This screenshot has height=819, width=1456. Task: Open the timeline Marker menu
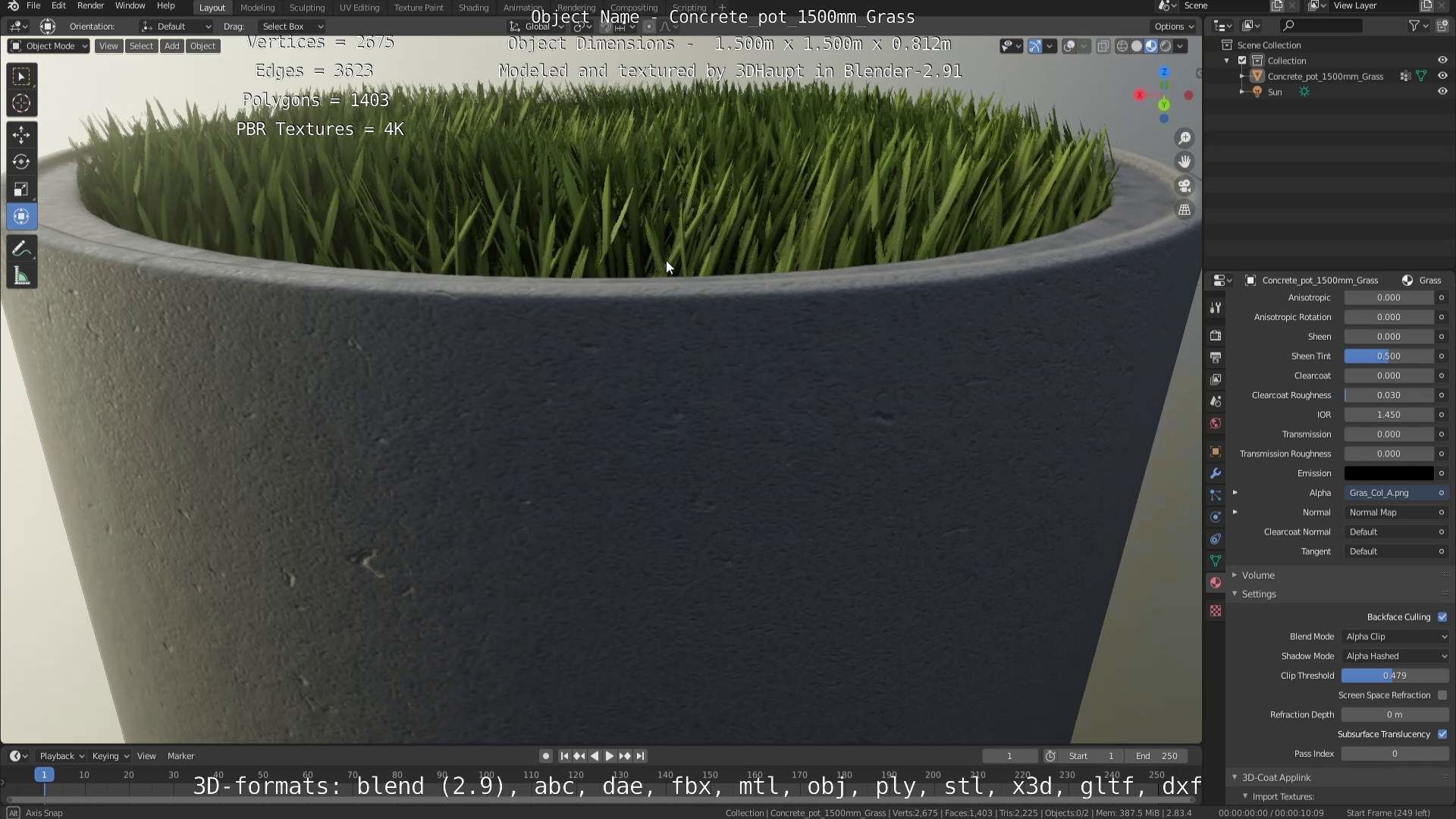tap(180, 756)
